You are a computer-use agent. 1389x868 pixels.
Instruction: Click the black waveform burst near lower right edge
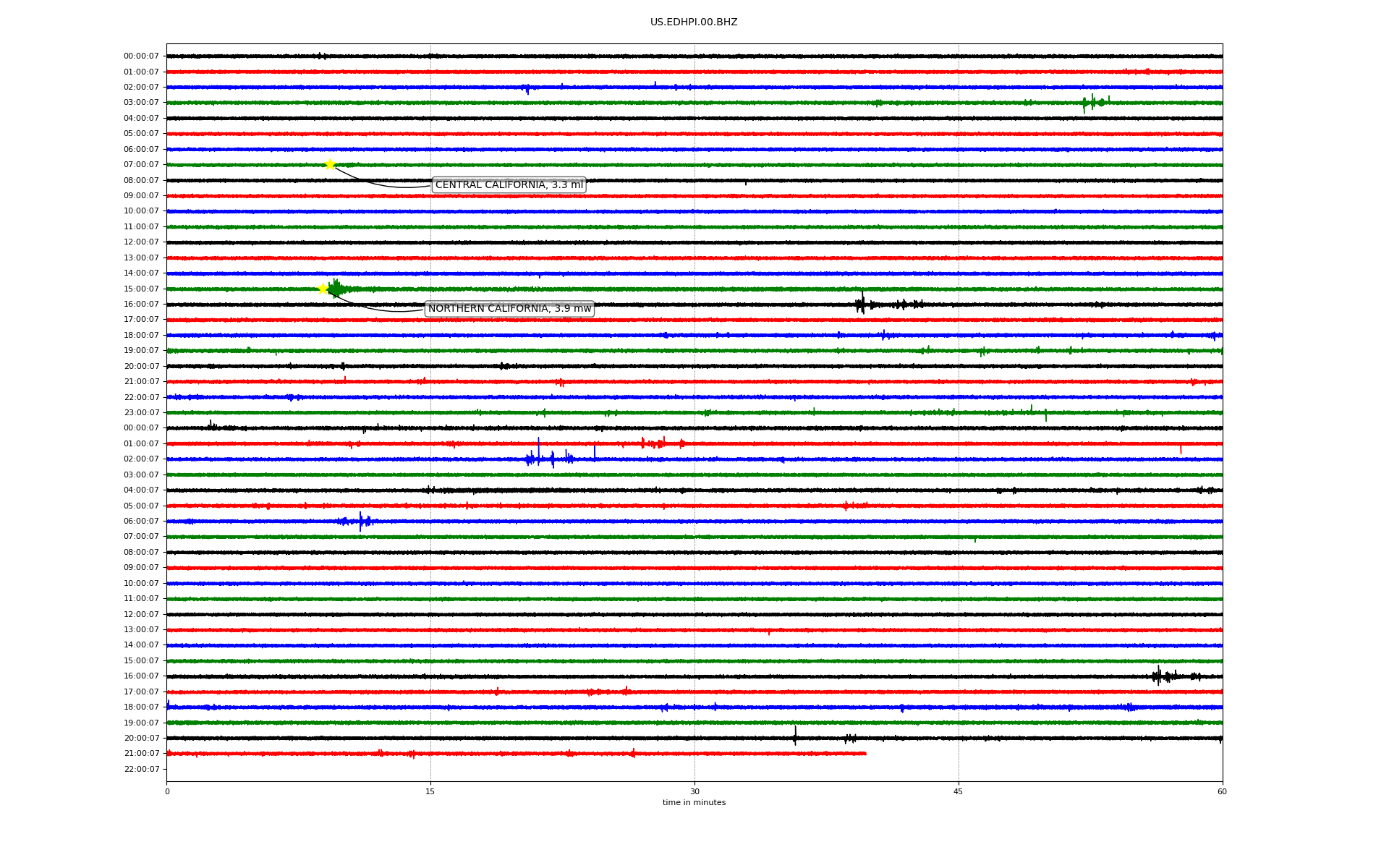tap(1158, 676)
